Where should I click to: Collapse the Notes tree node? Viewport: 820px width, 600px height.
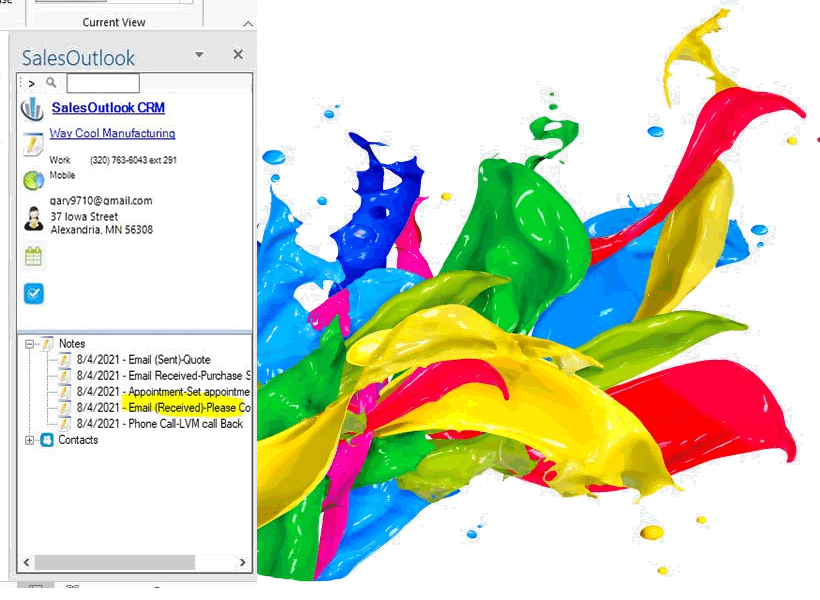(x=30, y=344)
